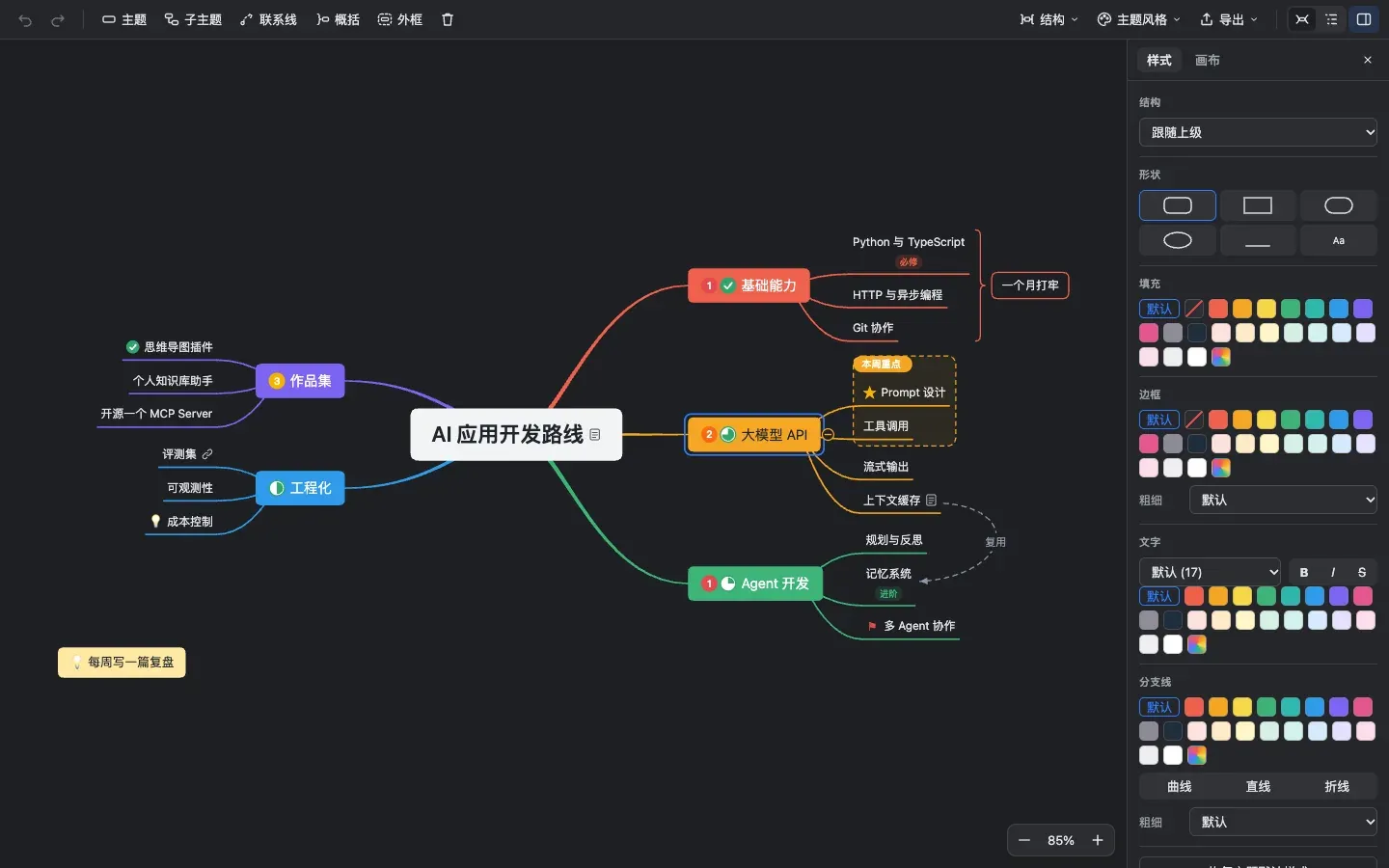The image size is (1389, 868).
Task: Select the pill capsule shape
Action: (1339, 205)
